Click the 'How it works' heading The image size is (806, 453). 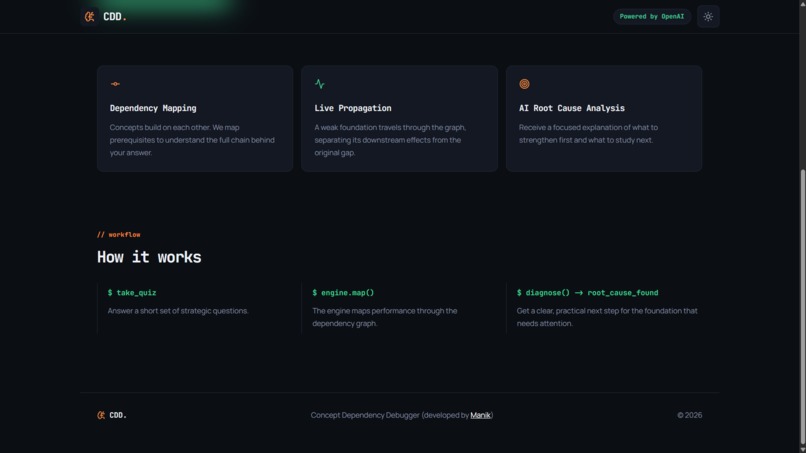pyautogui.click(x=149, y=257)
